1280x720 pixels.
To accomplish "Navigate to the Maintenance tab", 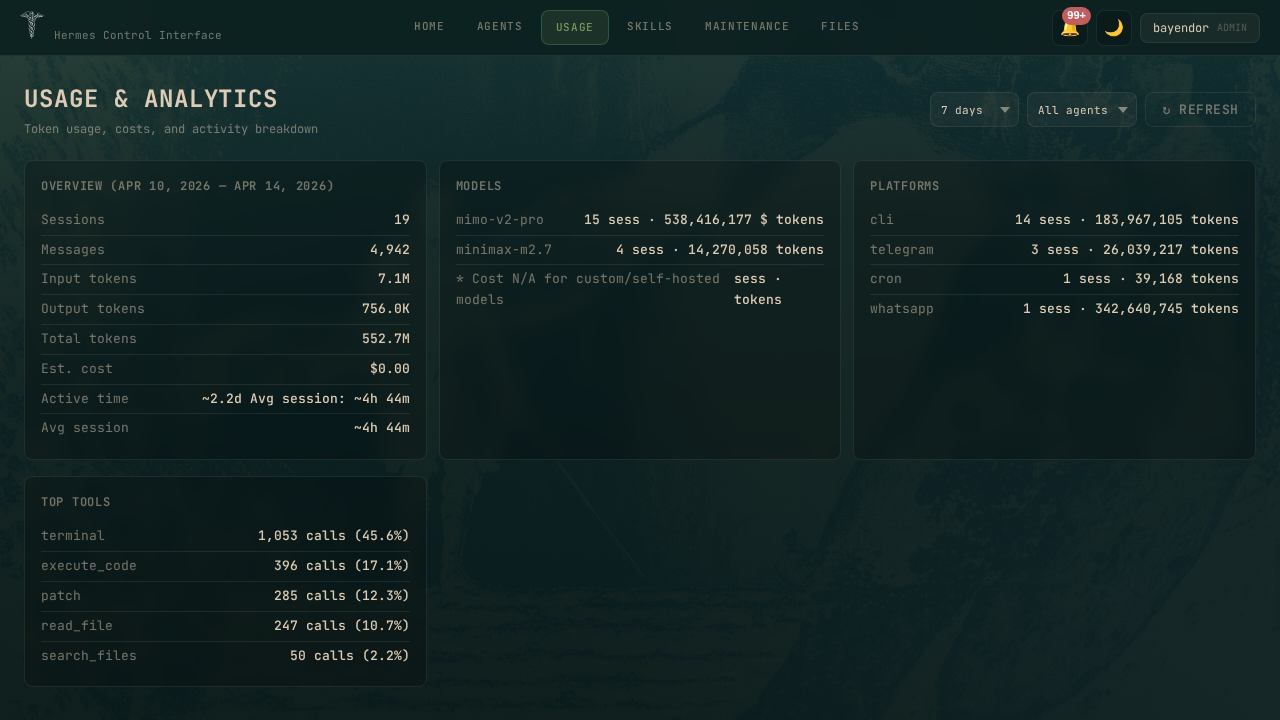I will pyautogui.click(x=746, y=27).
